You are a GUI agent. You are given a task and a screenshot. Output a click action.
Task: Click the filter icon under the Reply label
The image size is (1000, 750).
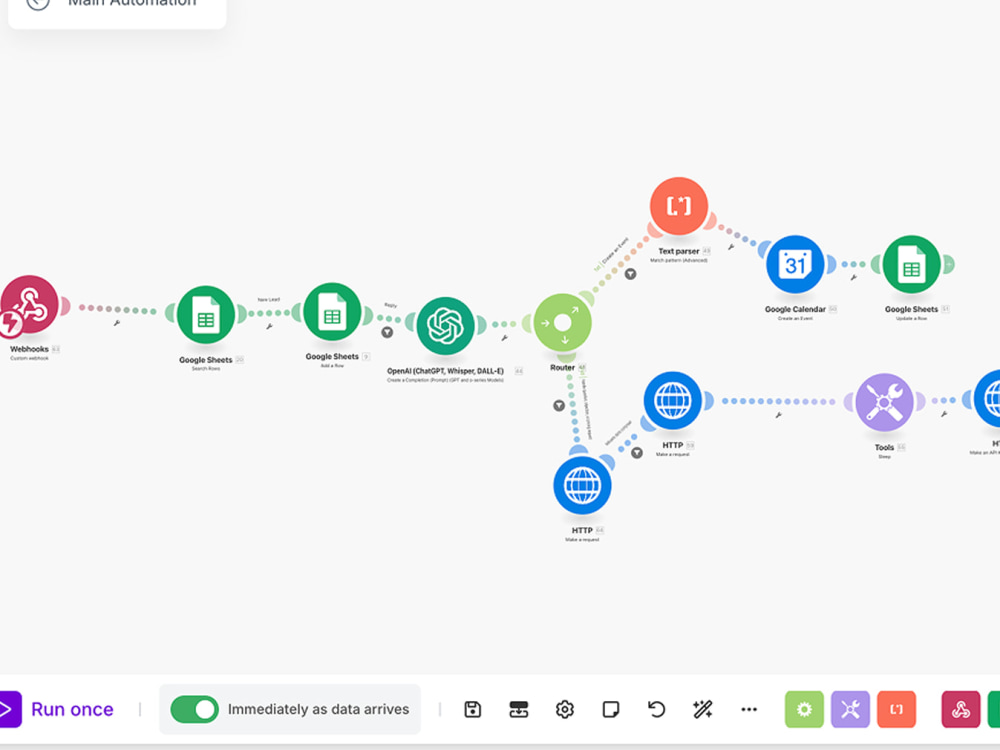coord(387,332)
